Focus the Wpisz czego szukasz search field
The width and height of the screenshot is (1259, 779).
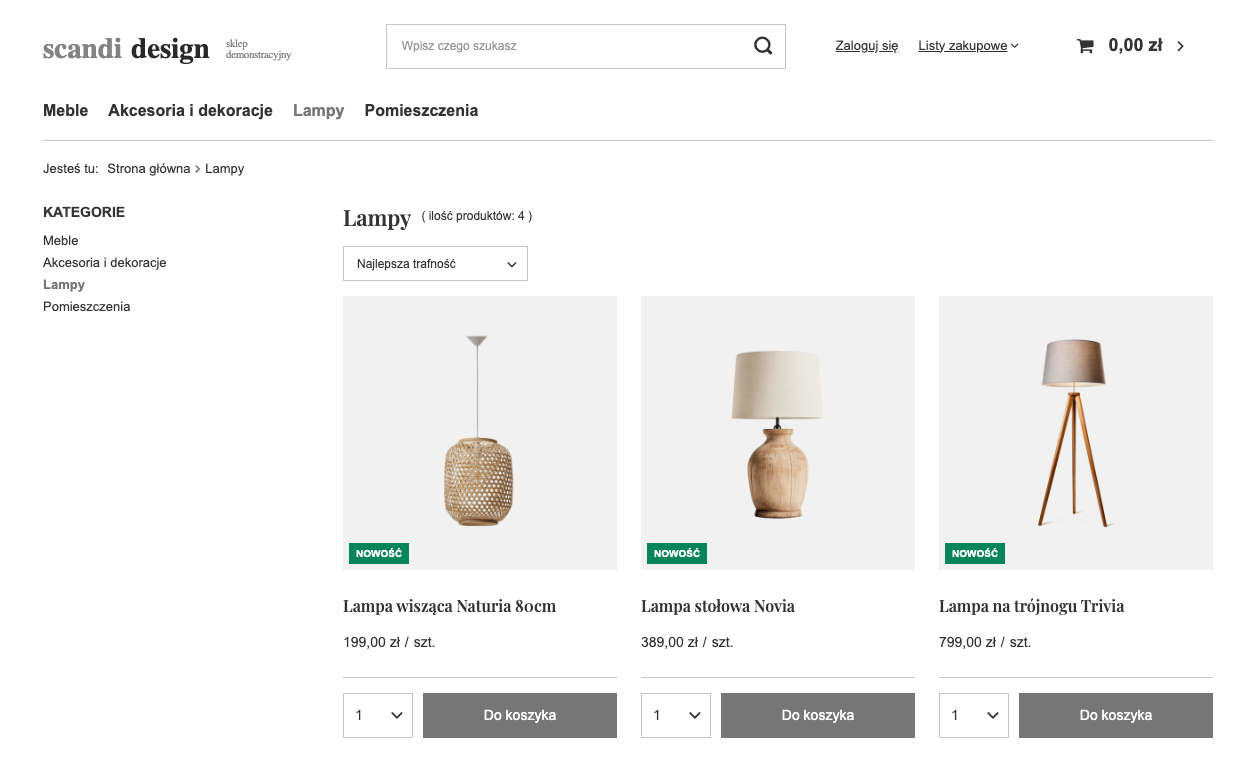pyautogui.click(x=570, y=46)
